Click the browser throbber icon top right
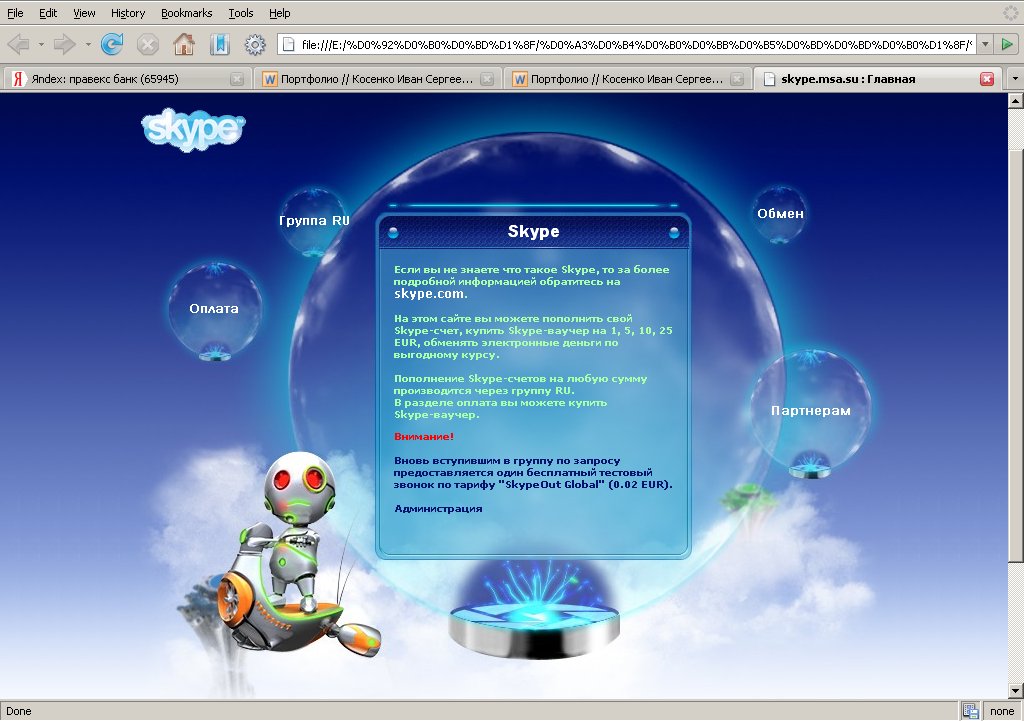1024x721 pixels. (x=1012, y=13)
